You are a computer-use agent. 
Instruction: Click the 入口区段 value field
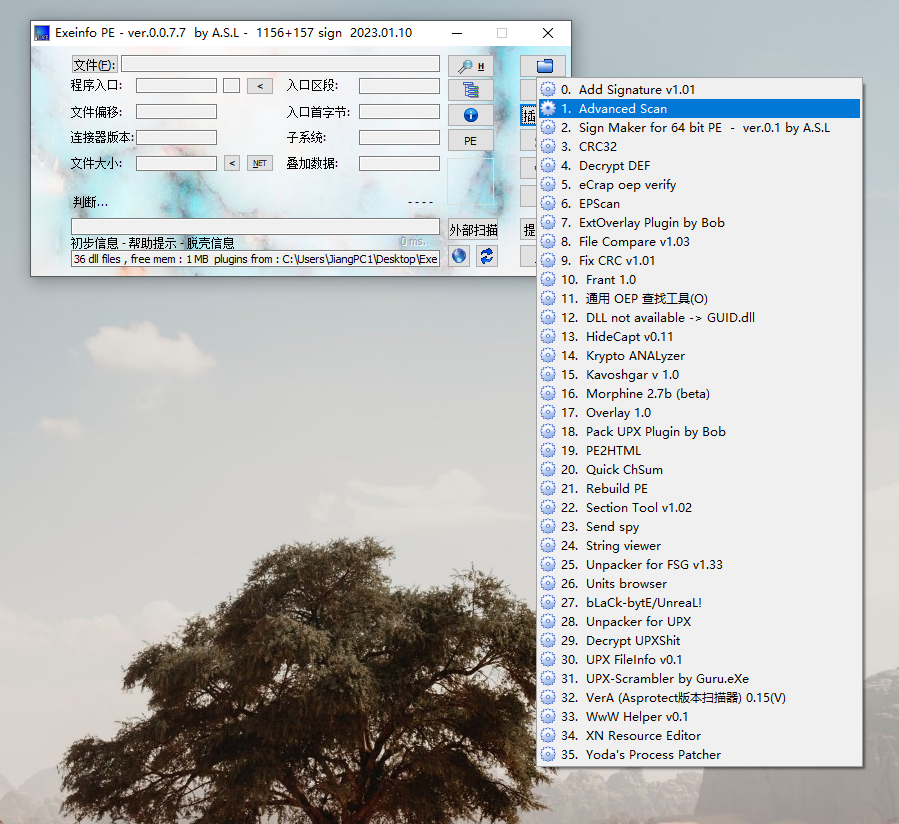click(399, 86)
